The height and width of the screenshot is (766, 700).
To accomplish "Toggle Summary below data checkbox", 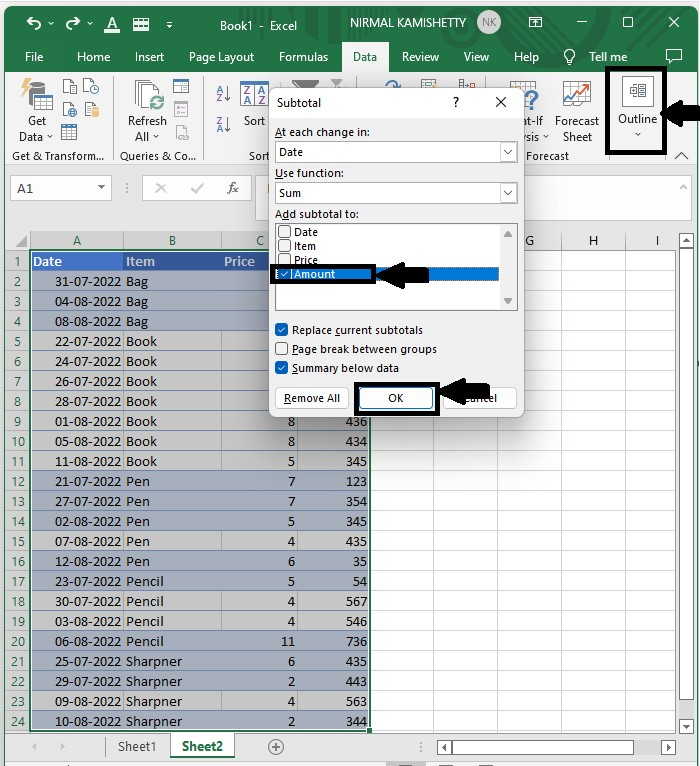I will pyautogui.click(x=281, y=368).
